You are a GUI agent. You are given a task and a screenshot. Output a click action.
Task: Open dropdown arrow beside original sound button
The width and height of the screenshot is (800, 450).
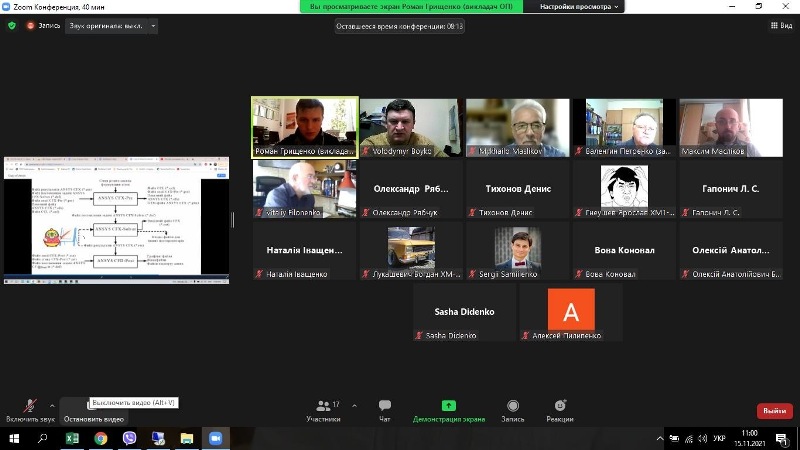click(x=153, y=26)
